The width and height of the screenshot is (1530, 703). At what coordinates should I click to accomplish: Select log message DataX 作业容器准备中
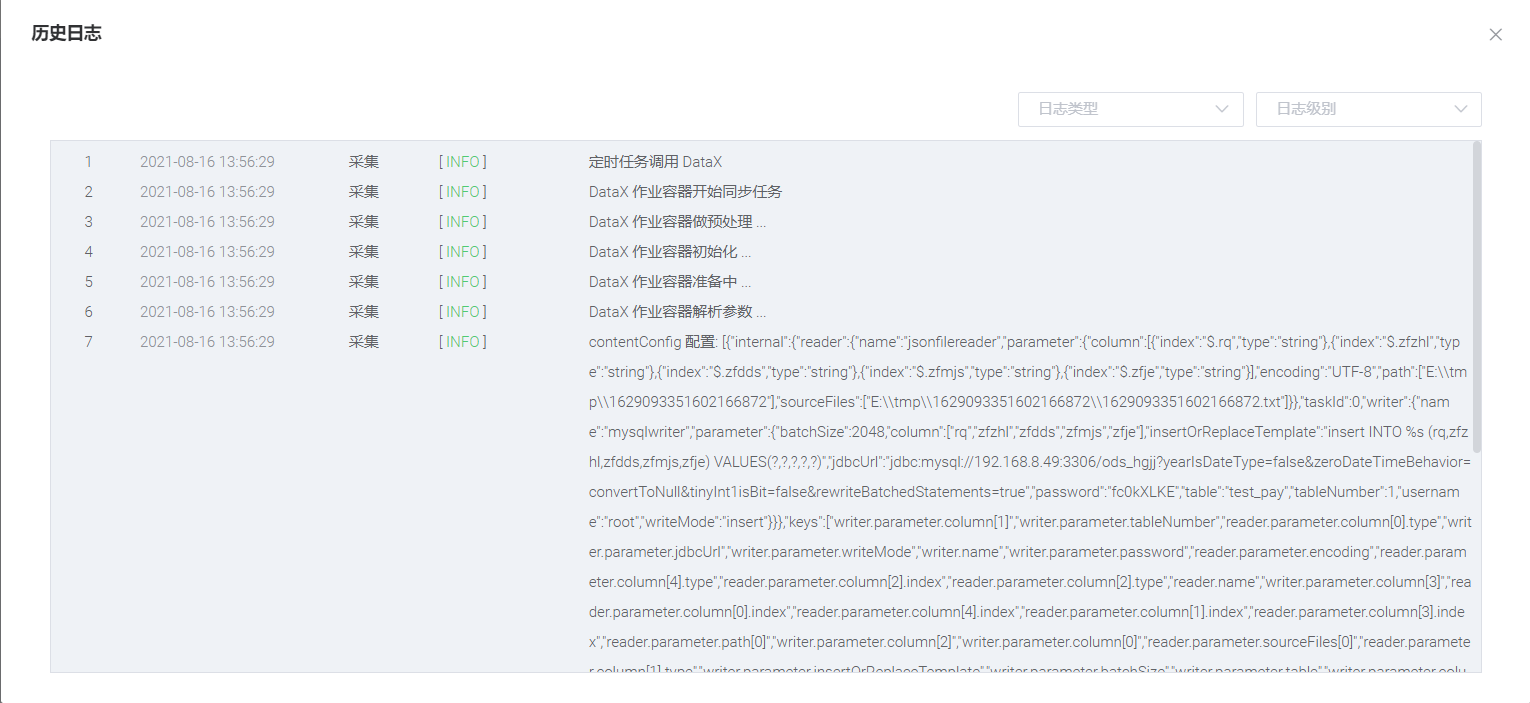click(x=669, y=281)
